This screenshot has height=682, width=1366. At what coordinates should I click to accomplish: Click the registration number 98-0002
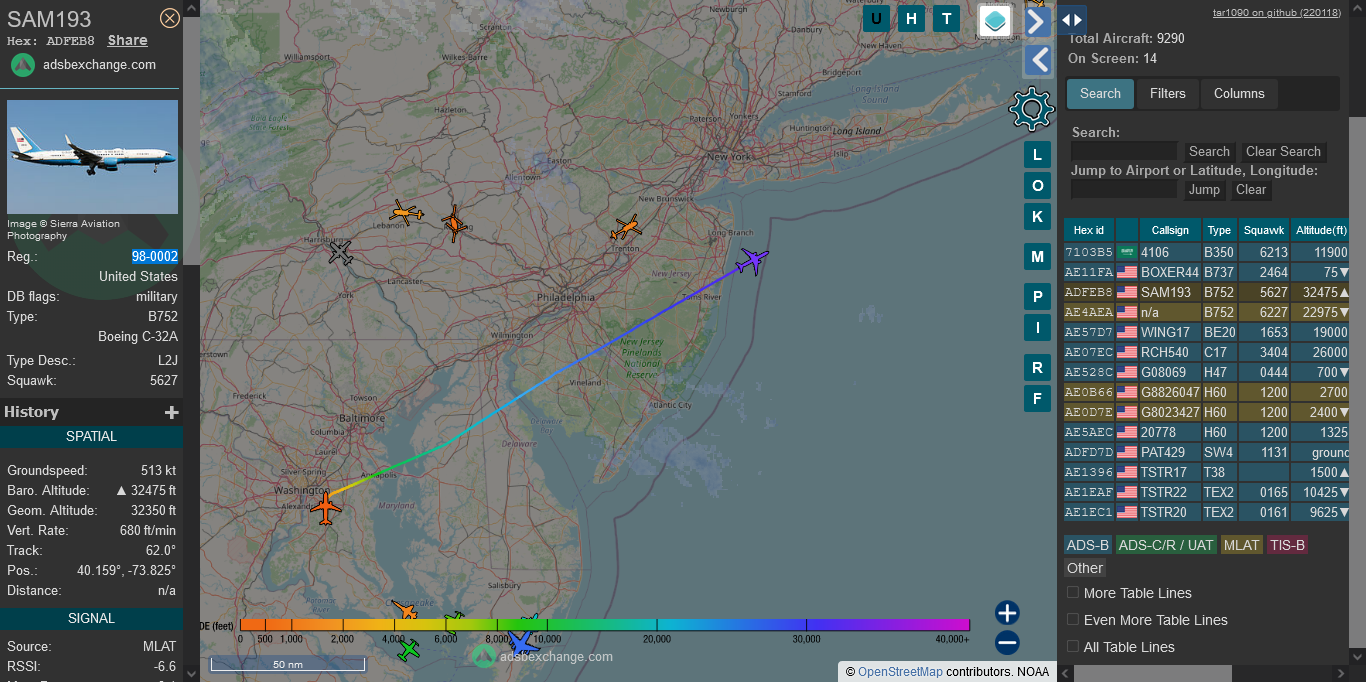[x=155, y=257]
